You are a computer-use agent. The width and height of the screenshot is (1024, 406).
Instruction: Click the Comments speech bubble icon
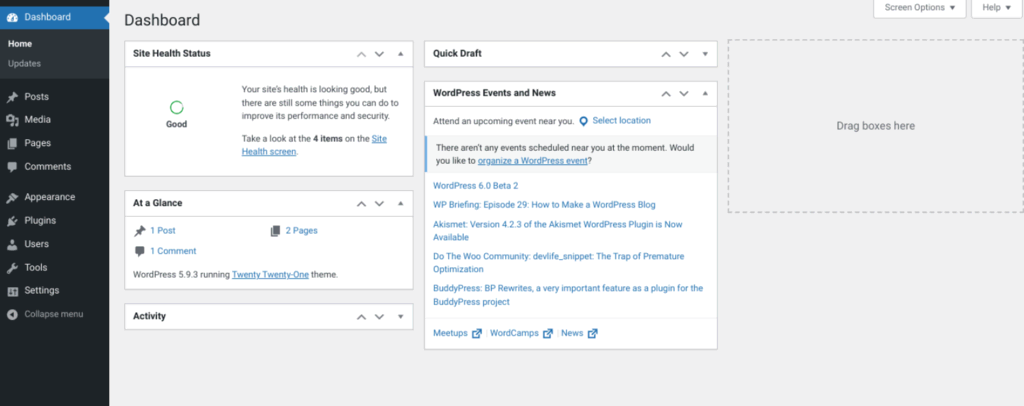(x=12, y=167)
